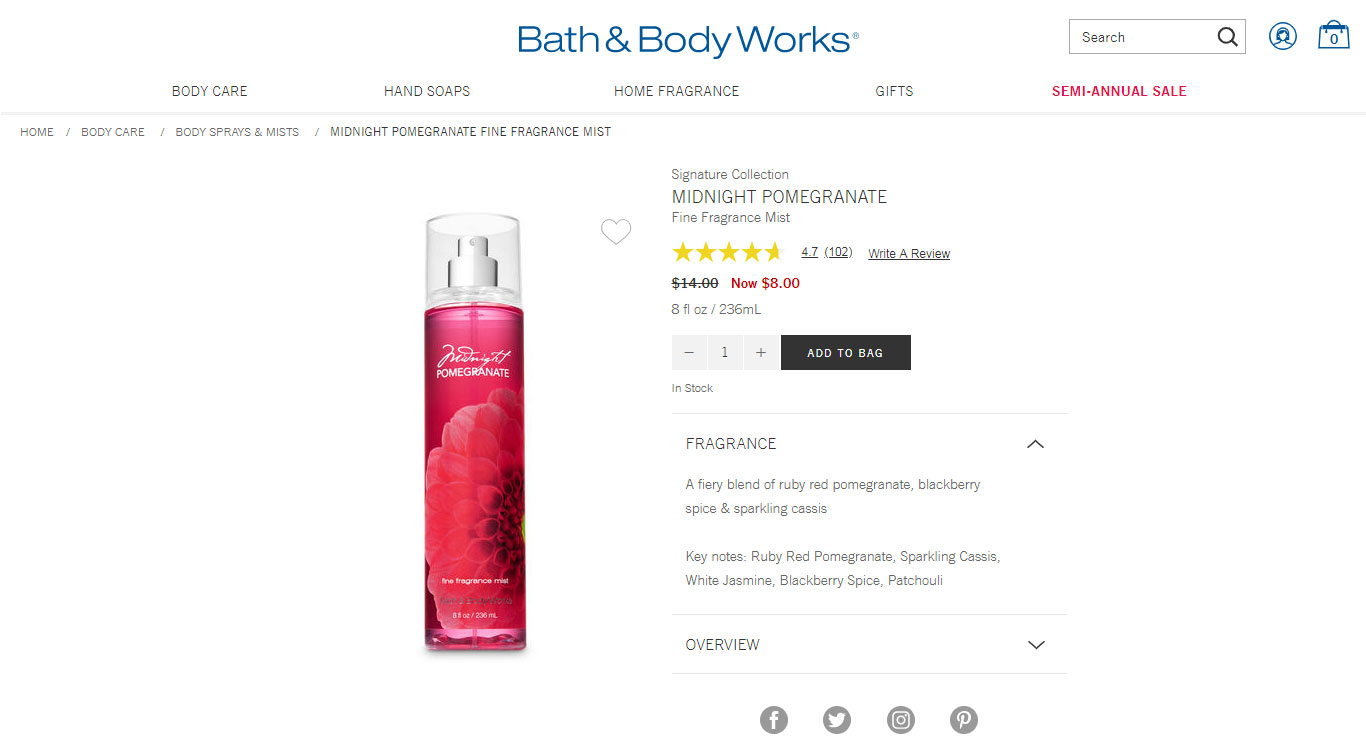
Task: Click the star rating display
Action: (x=727, y=252)
